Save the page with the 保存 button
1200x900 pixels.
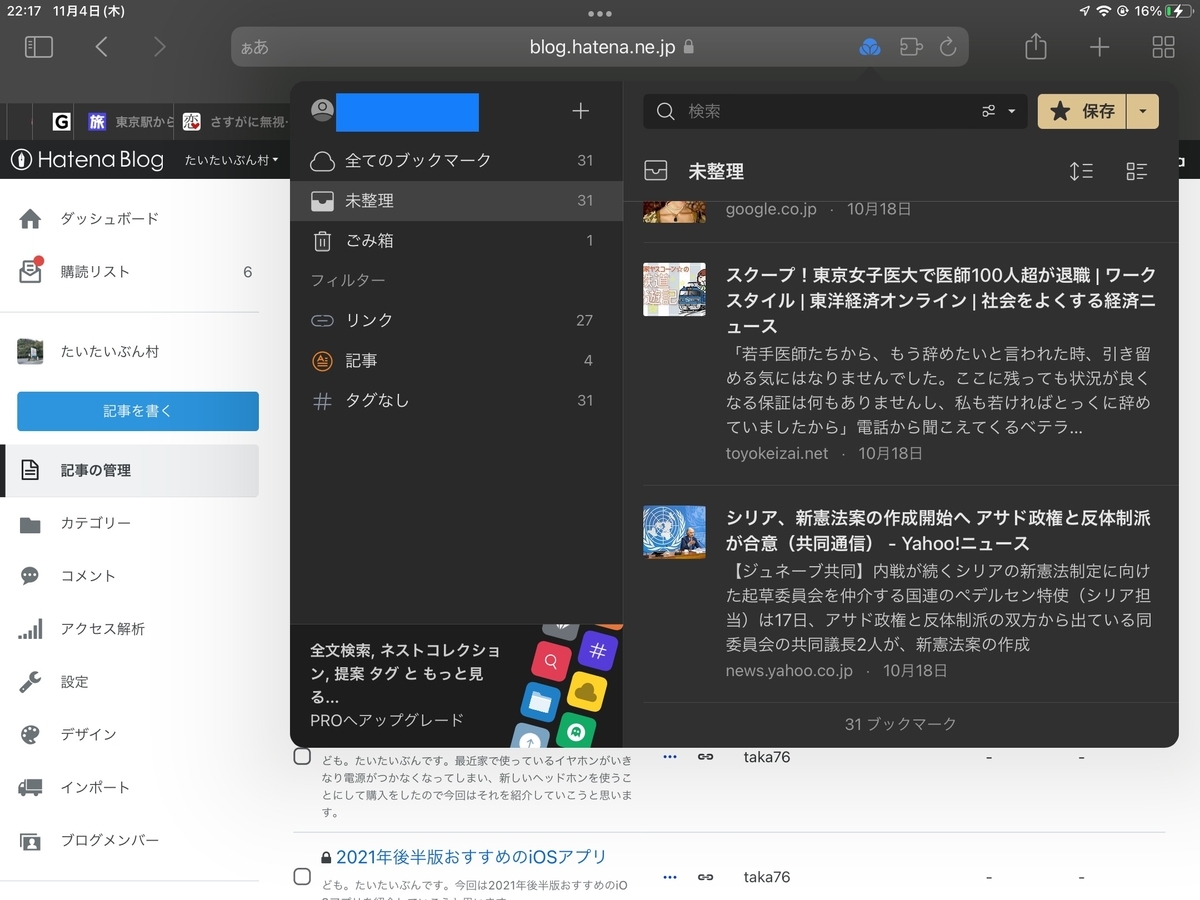tap(1083, 111)
